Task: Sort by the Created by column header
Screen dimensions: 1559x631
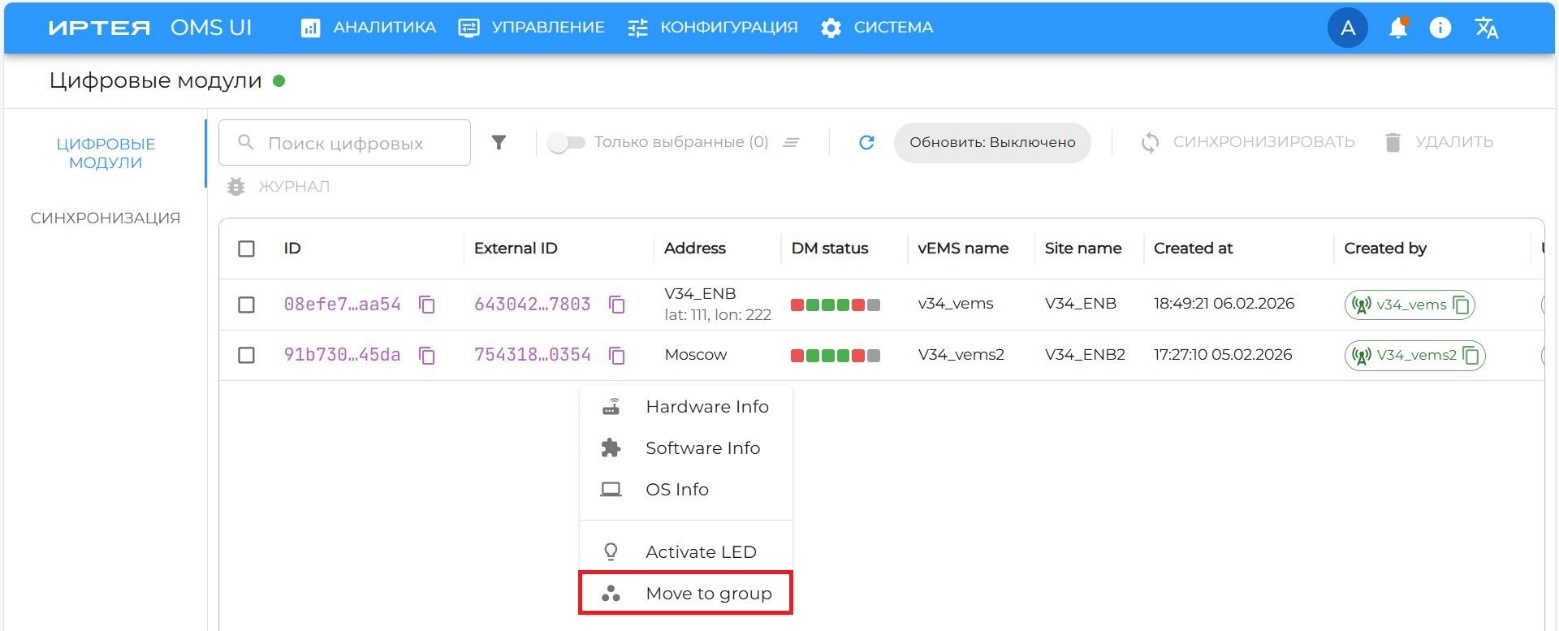Action: point(1385,249)
